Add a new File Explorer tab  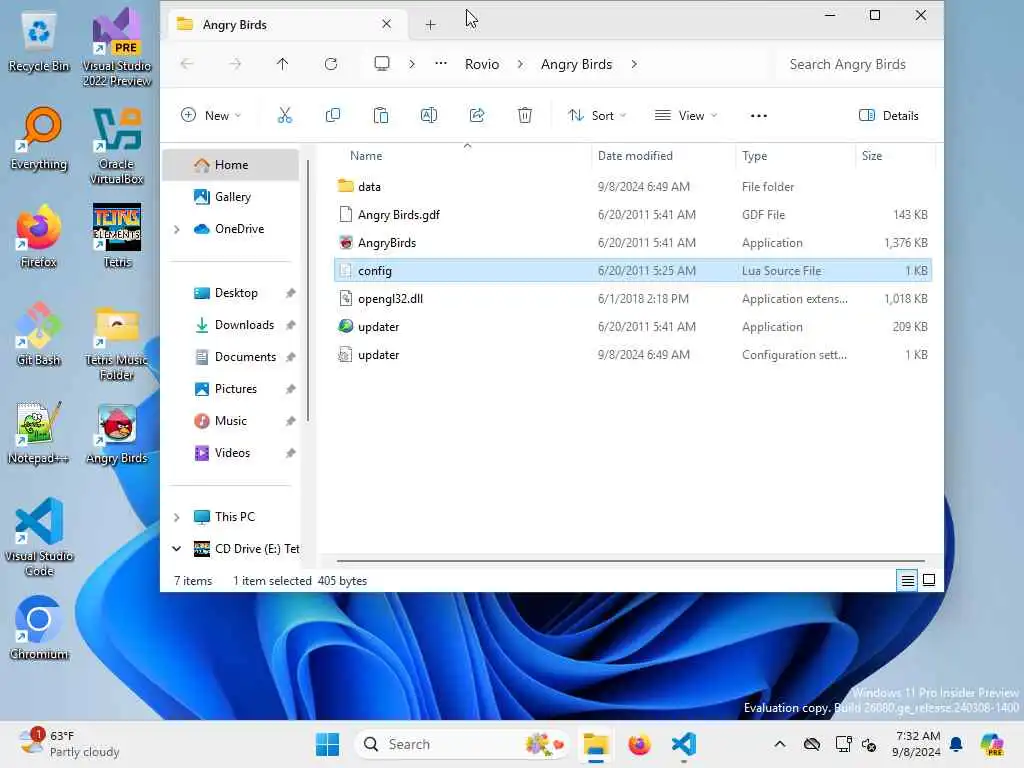430,25
